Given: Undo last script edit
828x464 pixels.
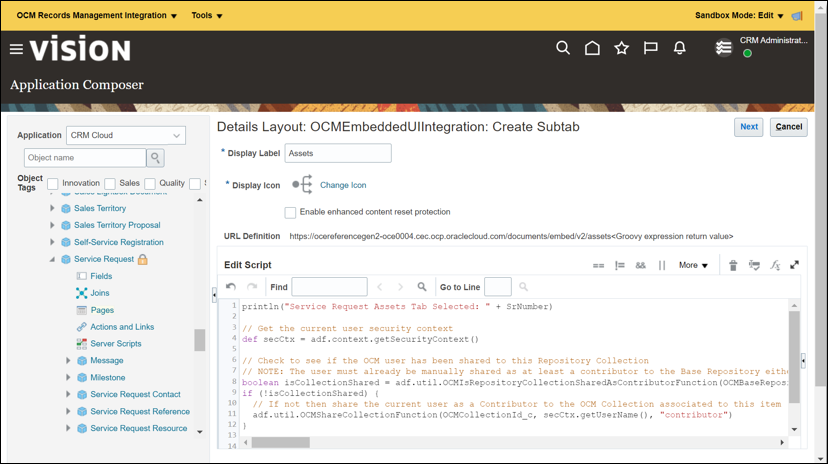Looking at the screenshot, I should 231,287.
